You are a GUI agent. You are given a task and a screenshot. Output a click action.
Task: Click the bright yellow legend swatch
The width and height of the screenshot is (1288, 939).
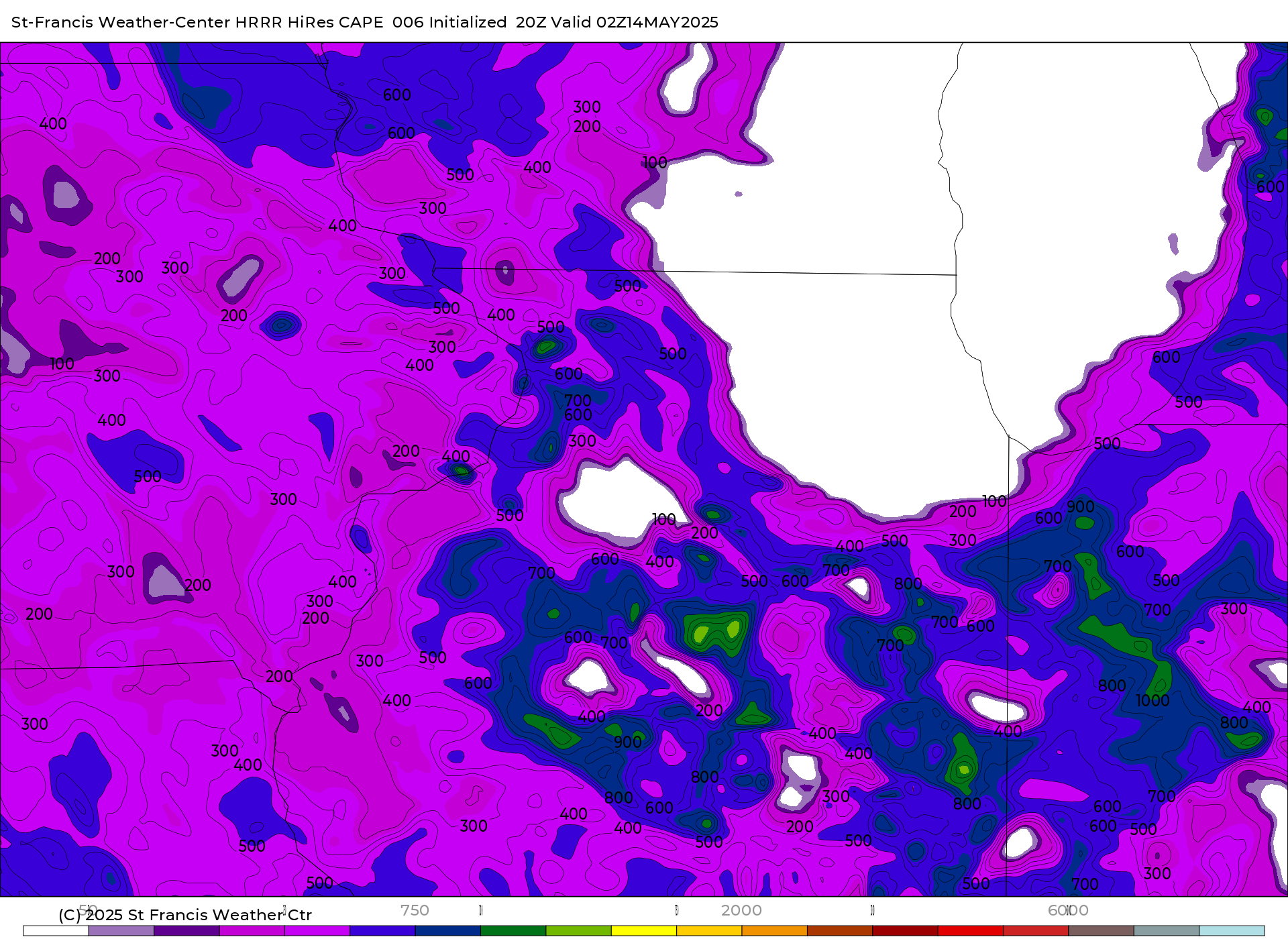644,931
